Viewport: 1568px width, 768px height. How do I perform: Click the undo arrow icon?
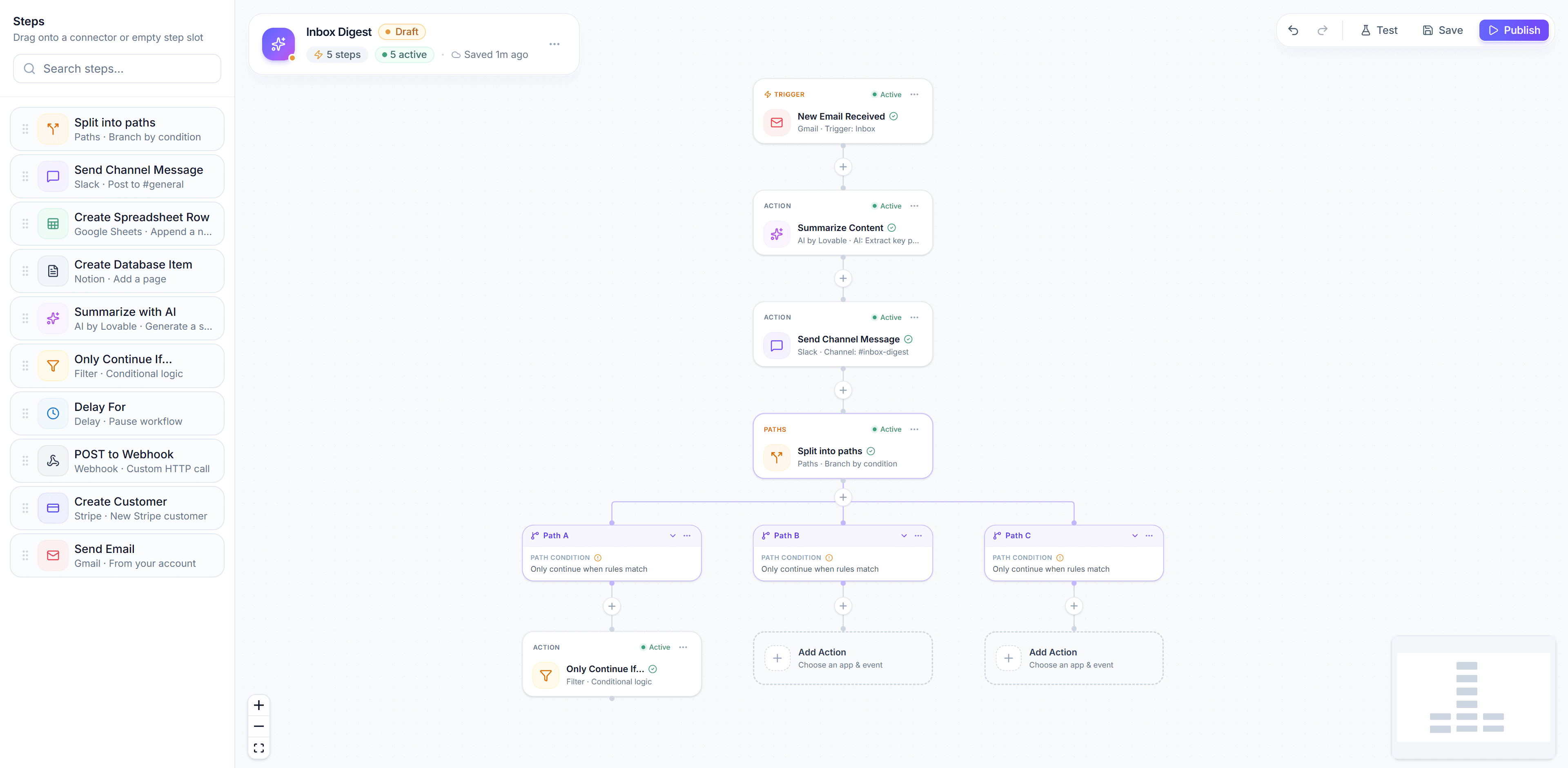[x=1293, y=31]
